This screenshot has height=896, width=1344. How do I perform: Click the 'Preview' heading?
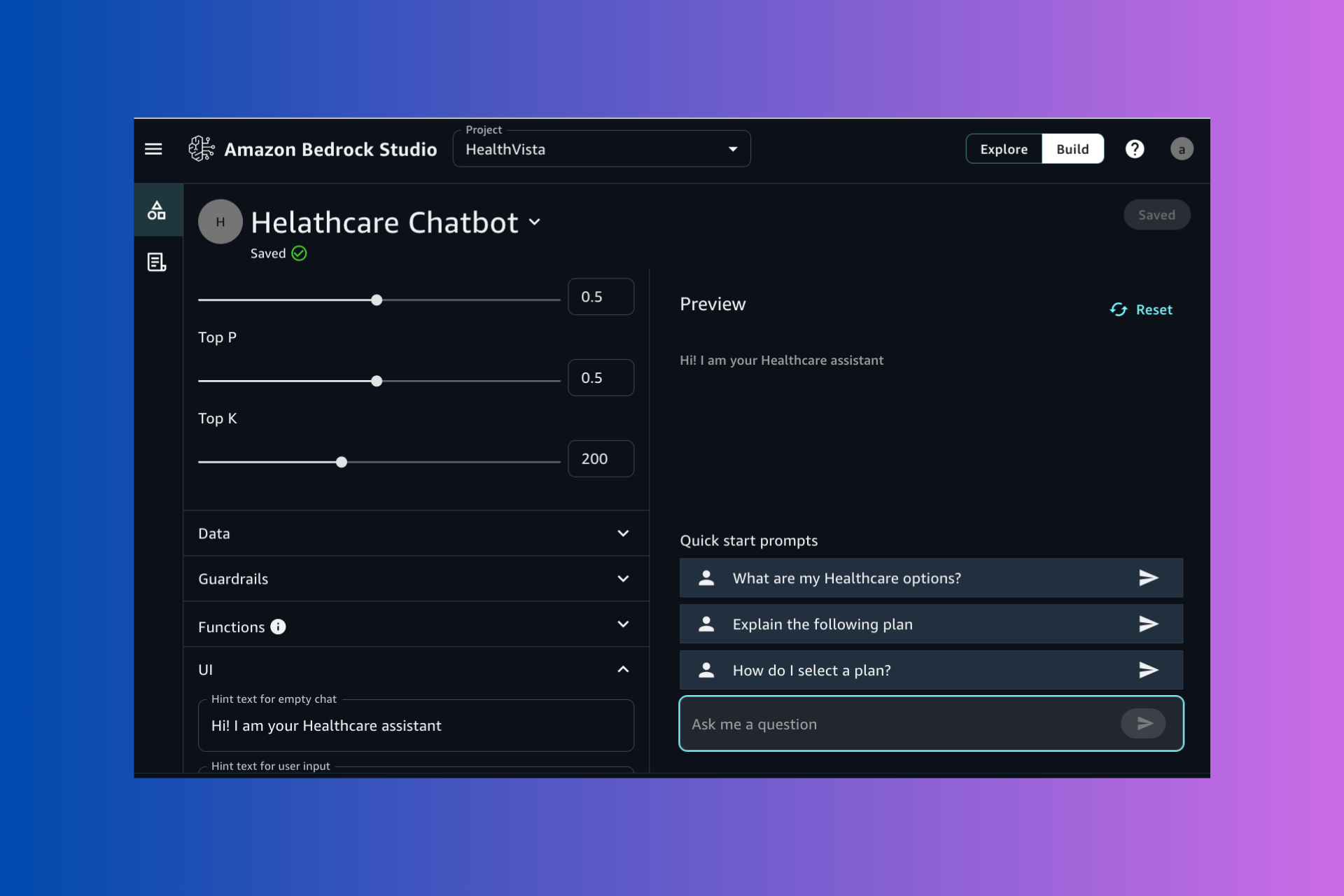(713, 304)
